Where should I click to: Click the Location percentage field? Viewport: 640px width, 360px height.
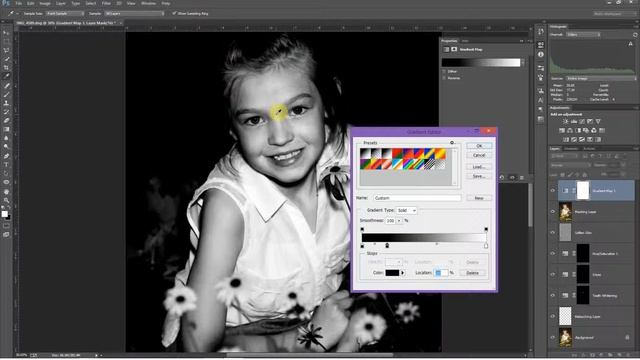click(441, 273)
